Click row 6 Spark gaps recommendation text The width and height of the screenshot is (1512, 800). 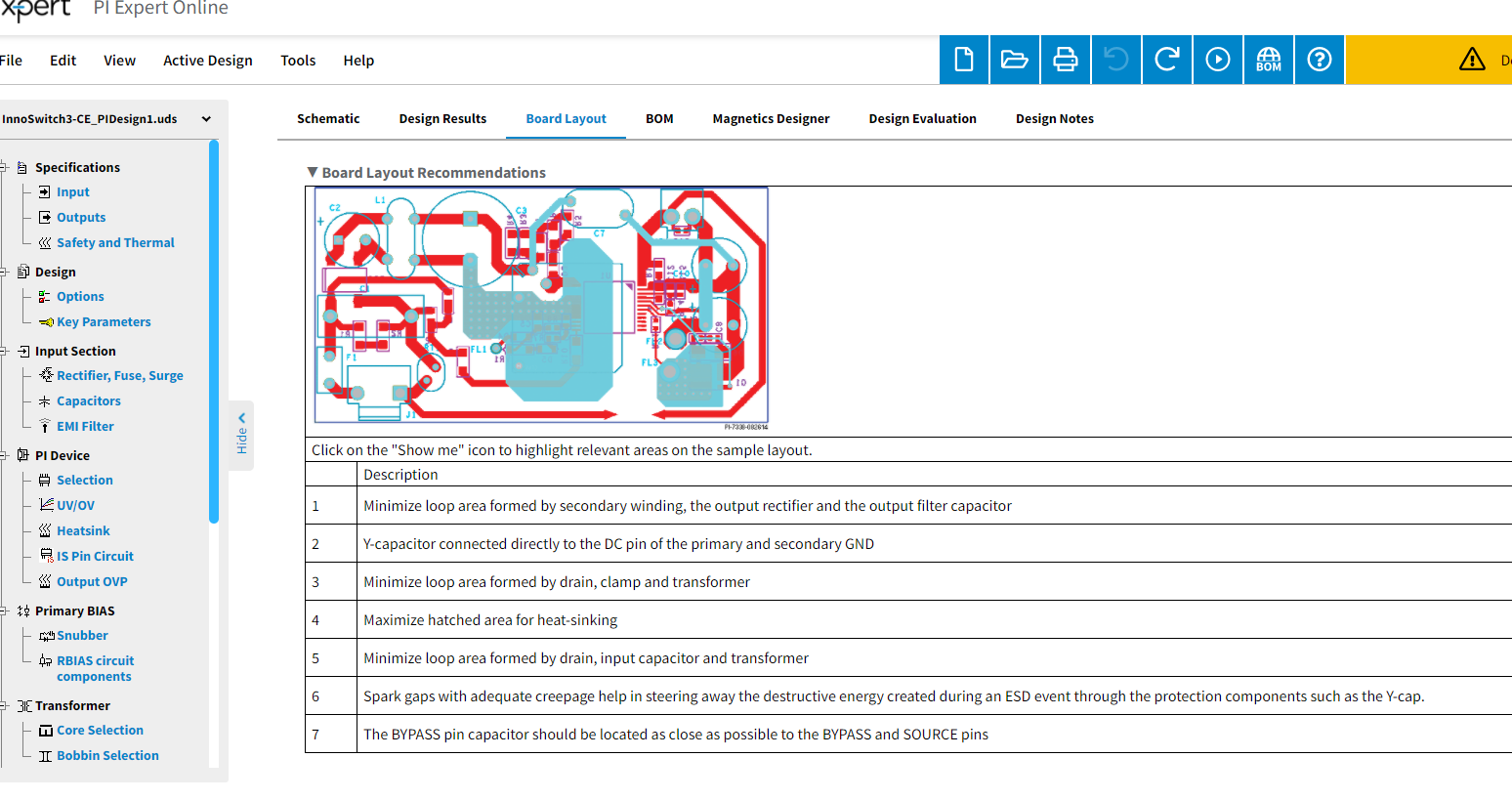pos(894,696)
